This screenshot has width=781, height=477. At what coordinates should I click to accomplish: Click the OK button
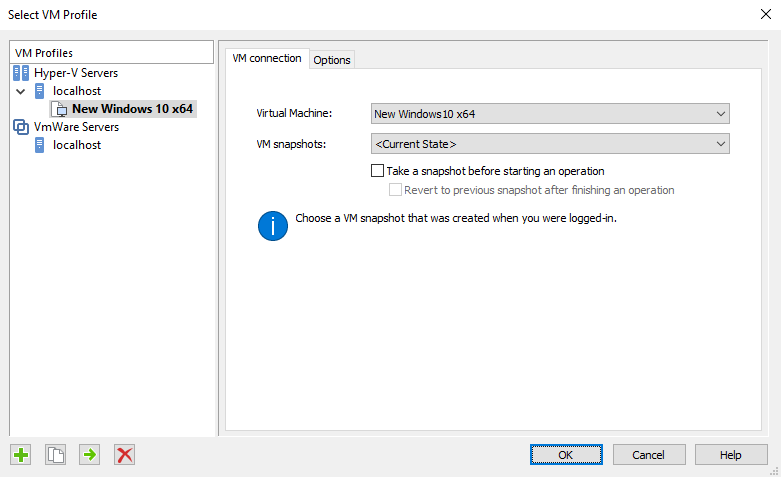[x=566, y=455]
